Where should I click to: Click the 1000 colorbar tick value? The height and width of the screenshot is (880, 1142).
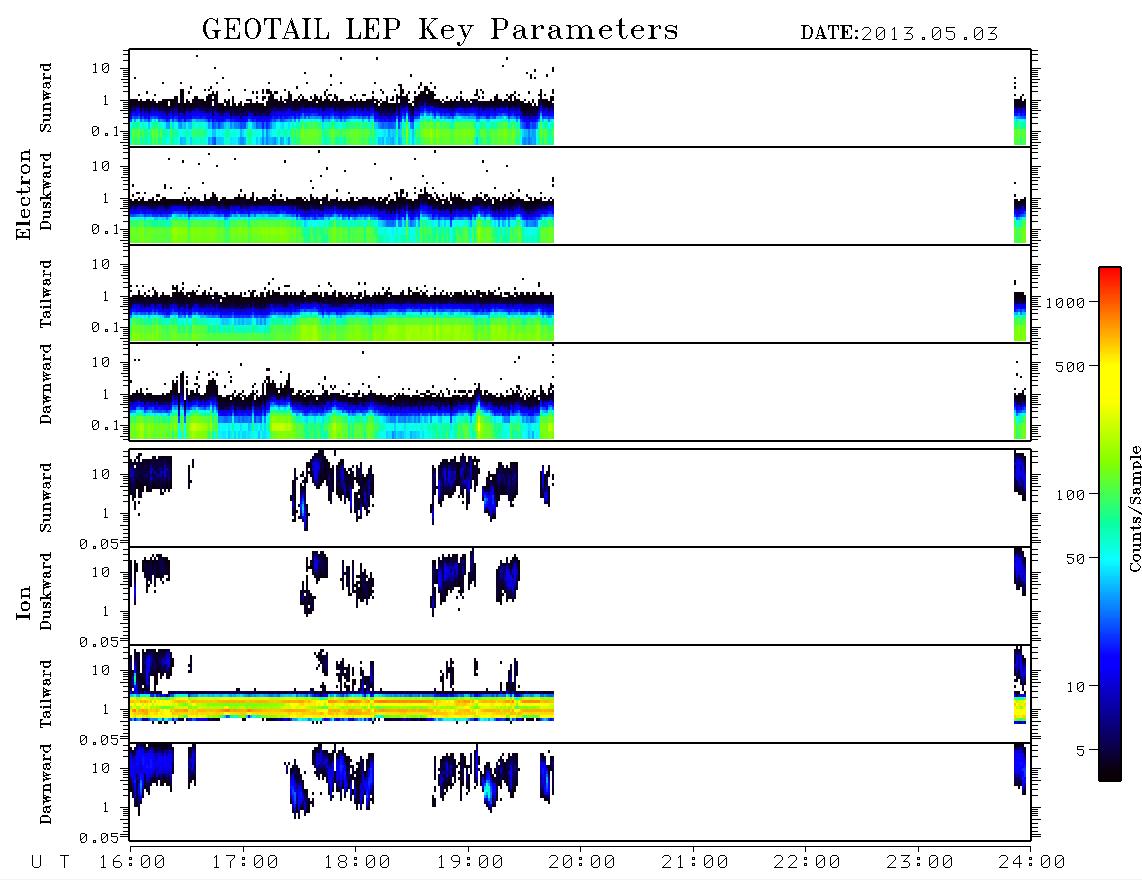coord(1066,302)
